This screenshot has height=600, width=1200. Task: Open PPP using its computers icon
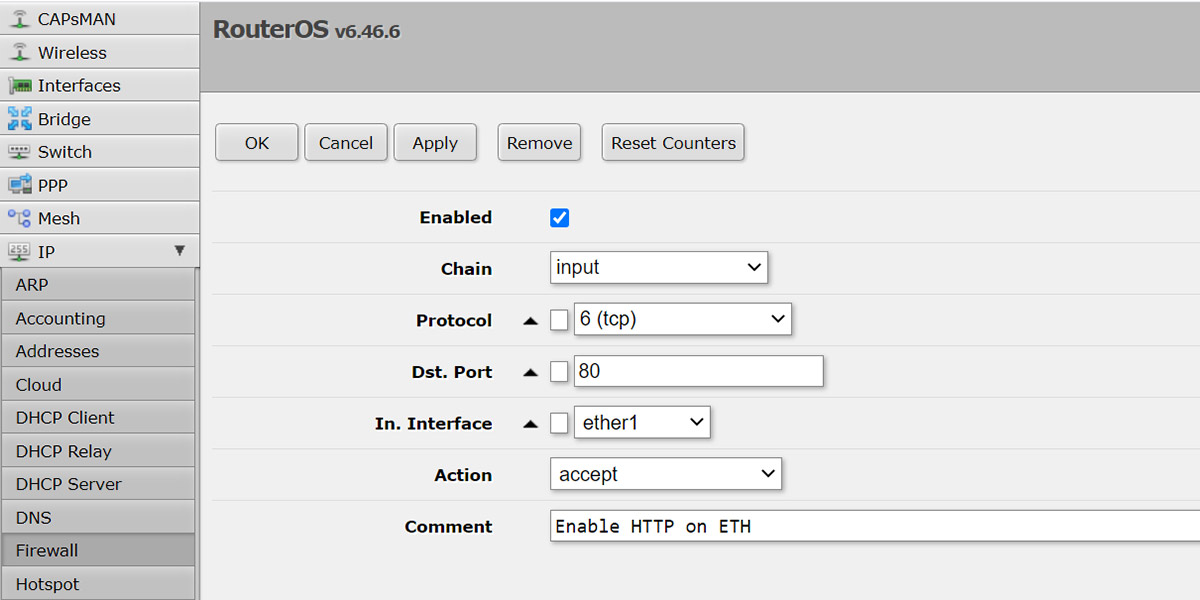20,185
